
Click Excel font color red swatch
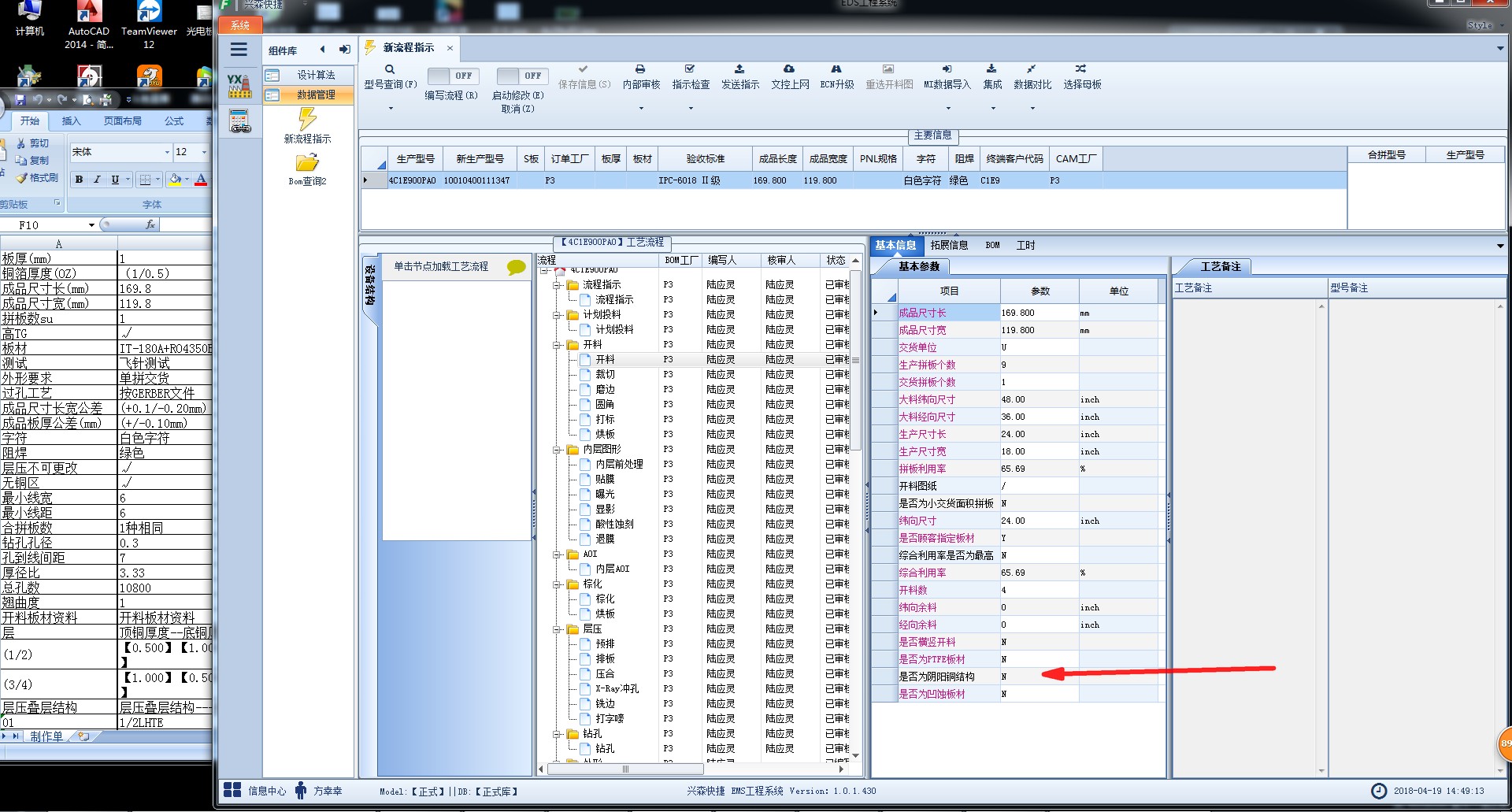pos(201,180)
